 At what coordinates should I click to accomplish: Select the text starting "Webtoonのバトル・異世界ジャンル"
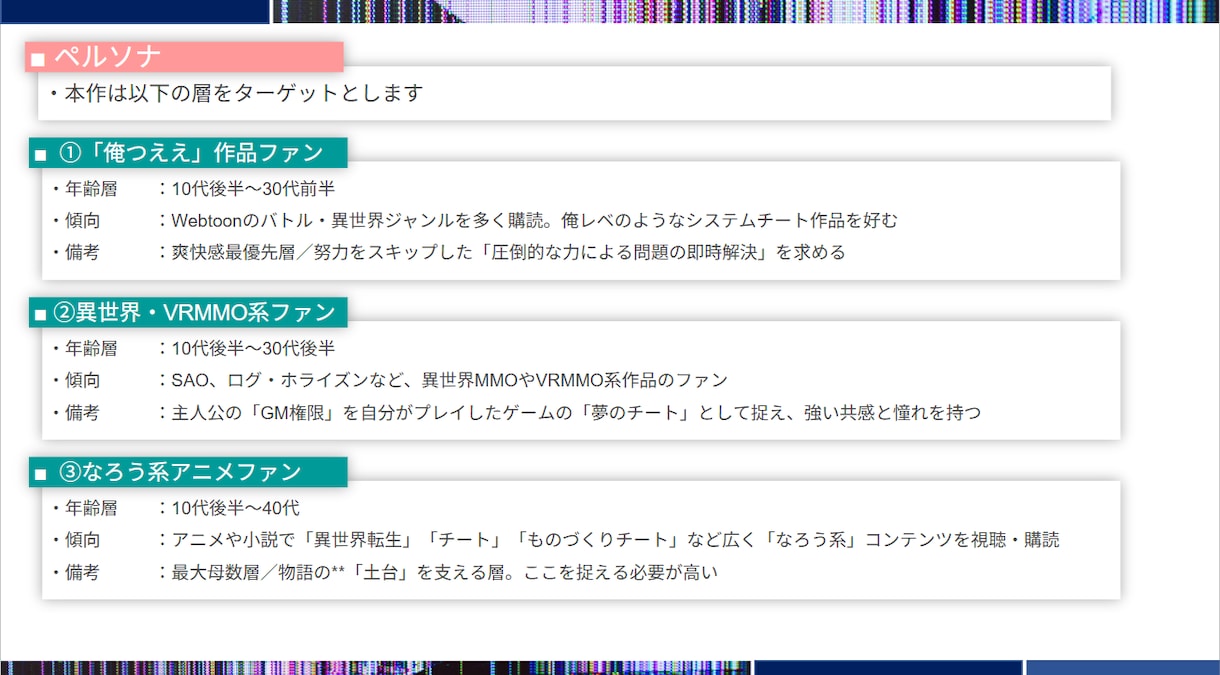click(535, 220)
